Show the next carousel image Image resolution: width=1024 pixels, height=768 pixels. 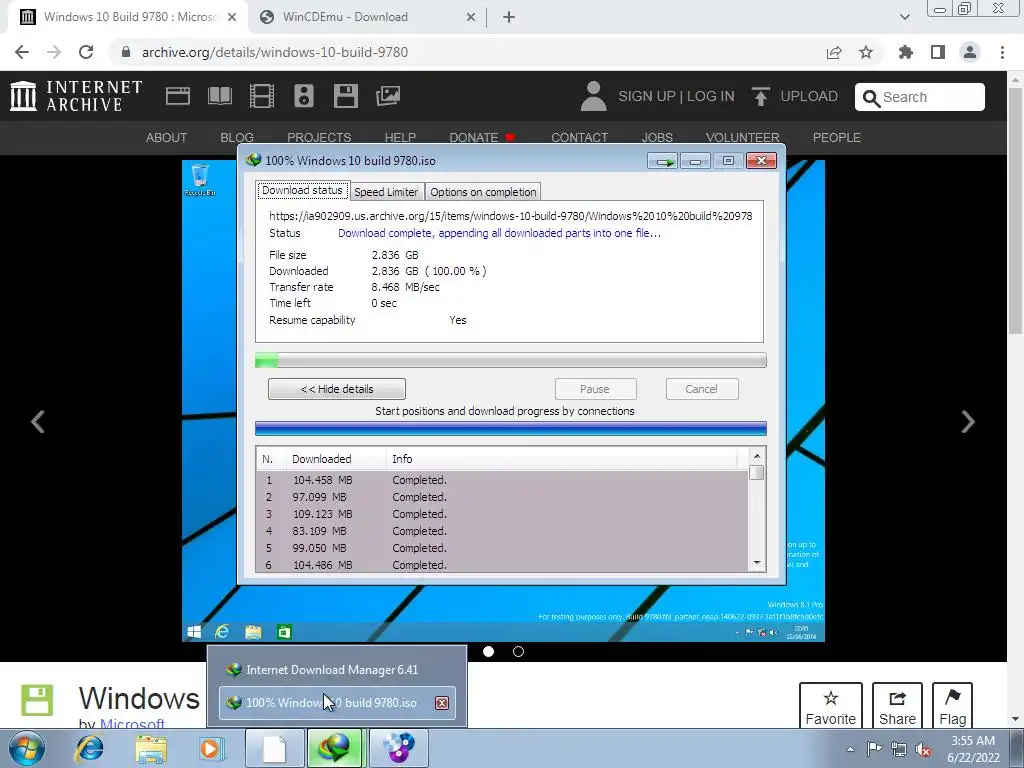(968, 422)
